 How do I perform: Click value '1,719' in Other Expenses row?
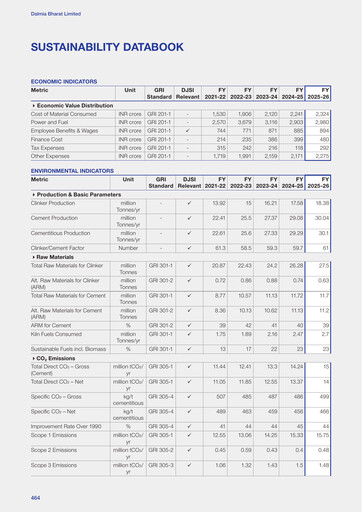point(219,156)
